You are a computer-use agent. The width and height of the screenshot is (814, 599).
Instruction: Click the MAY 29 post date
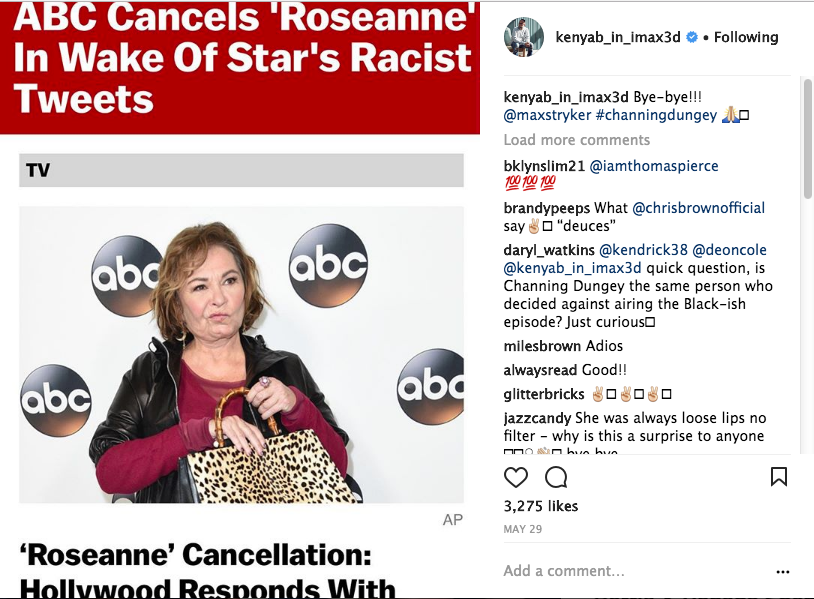click(x=523, y=528)
